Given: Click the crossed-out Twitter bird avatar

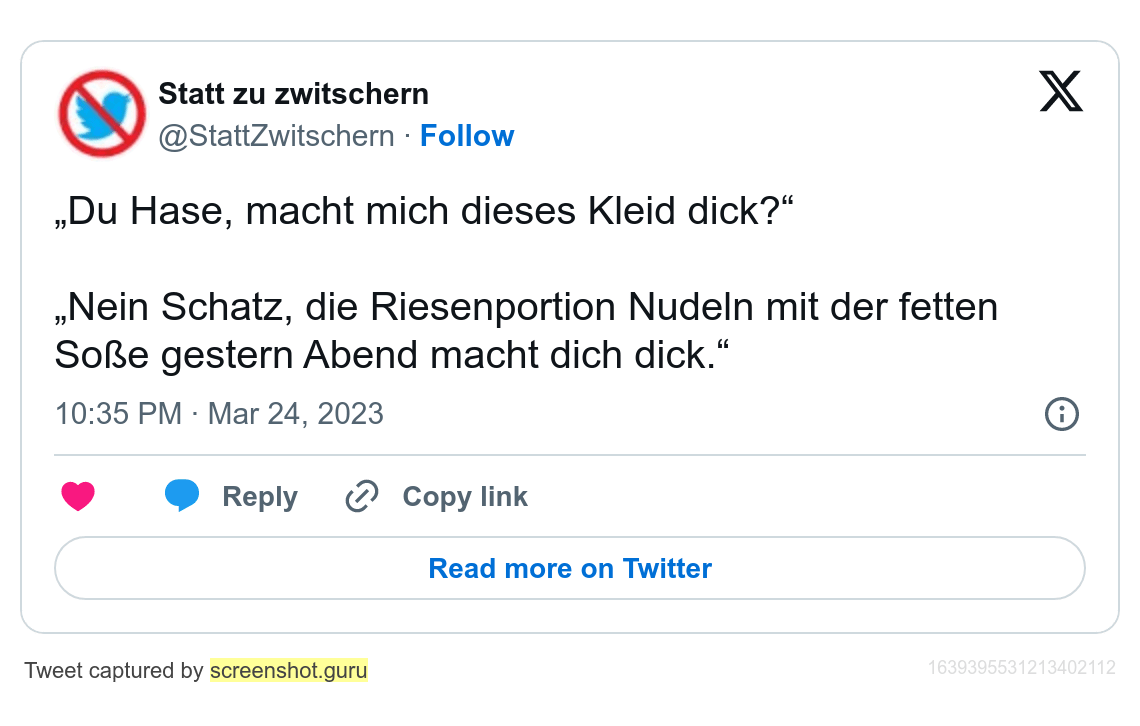Looking at the screenshot, I should point(103,113).
